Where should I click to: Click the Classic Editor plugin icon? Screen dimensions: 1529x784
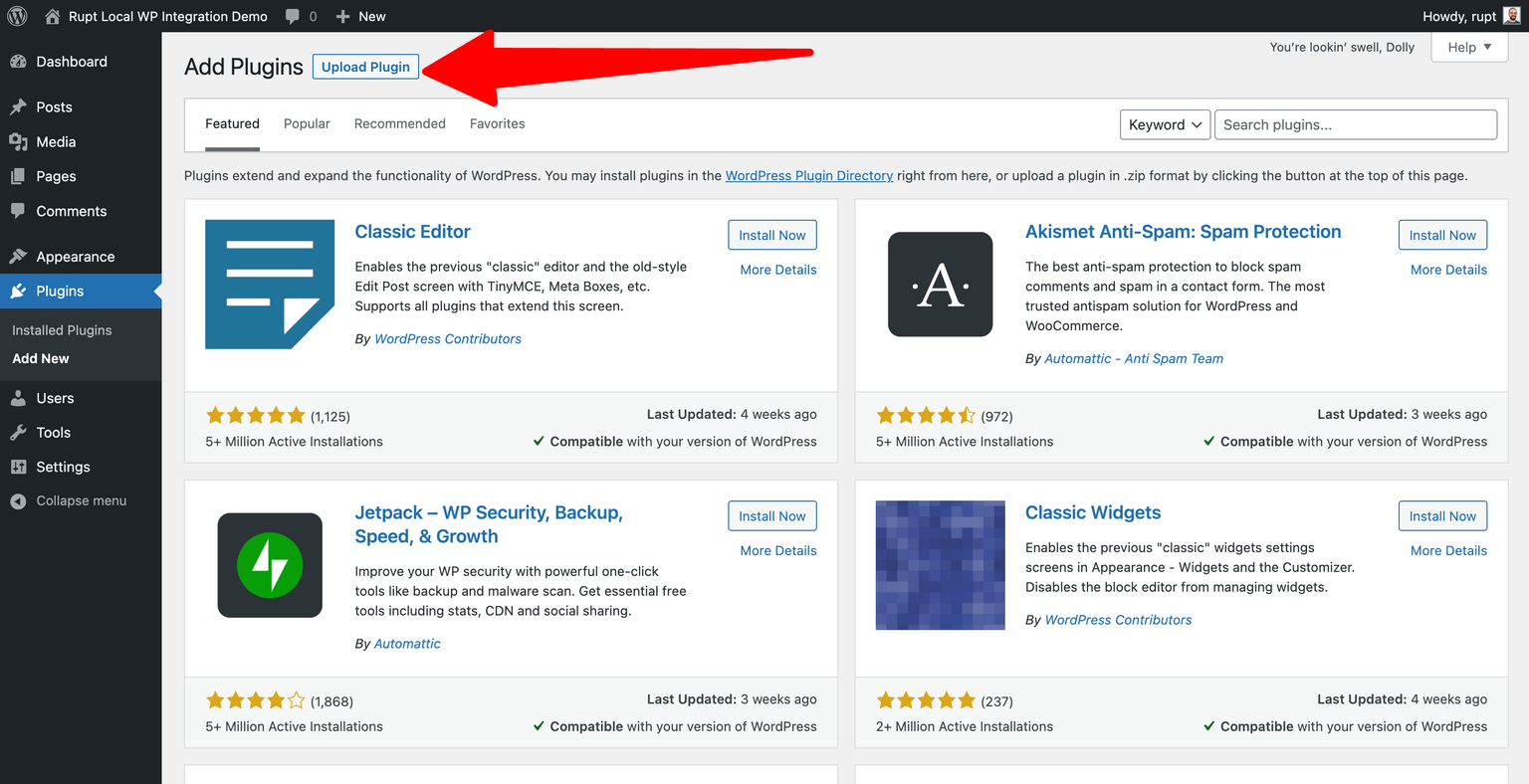point(270,285)
